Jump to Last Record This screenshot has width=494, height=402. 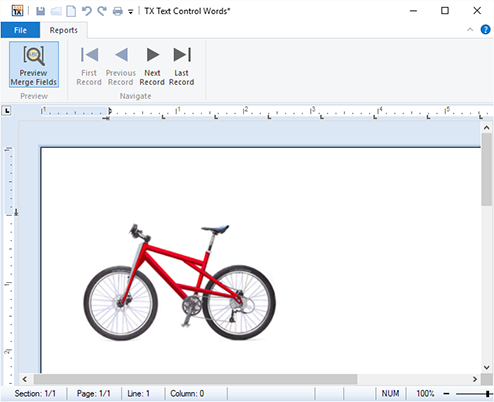click(182, 66)
